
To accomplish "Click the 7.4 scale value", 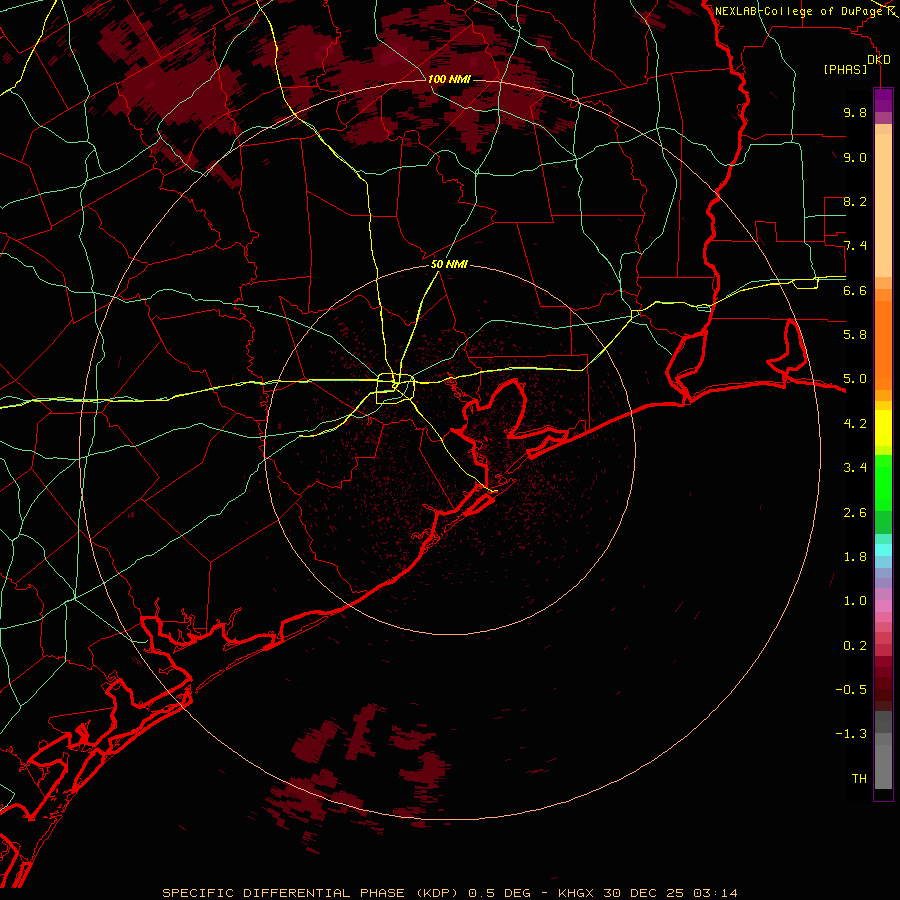I will point(855,246).
